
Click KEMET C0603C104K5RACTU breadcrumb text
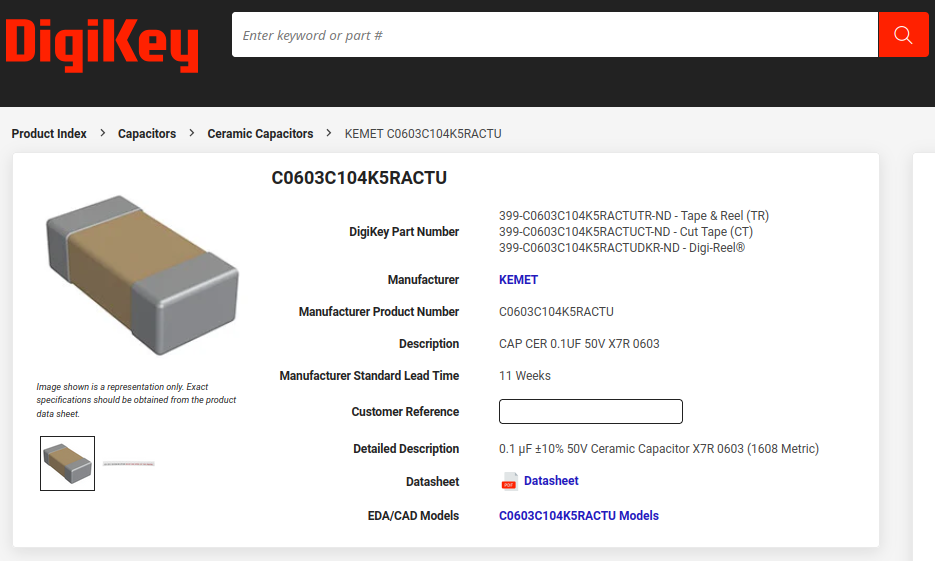coord(423,134)
